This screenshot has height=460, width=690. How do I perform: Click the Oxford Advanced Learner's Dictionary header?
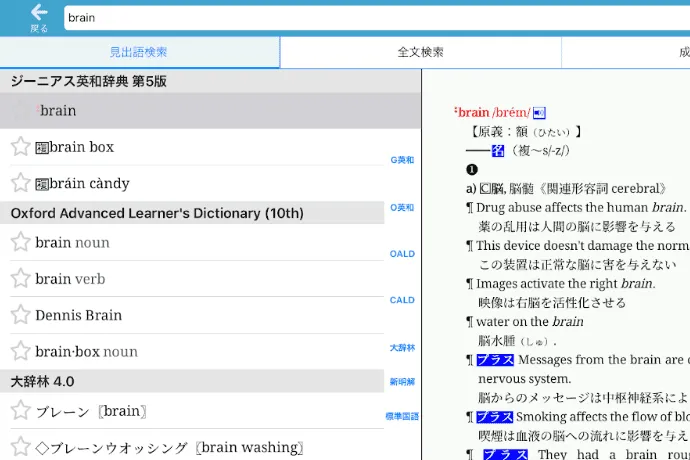point(192,213)
